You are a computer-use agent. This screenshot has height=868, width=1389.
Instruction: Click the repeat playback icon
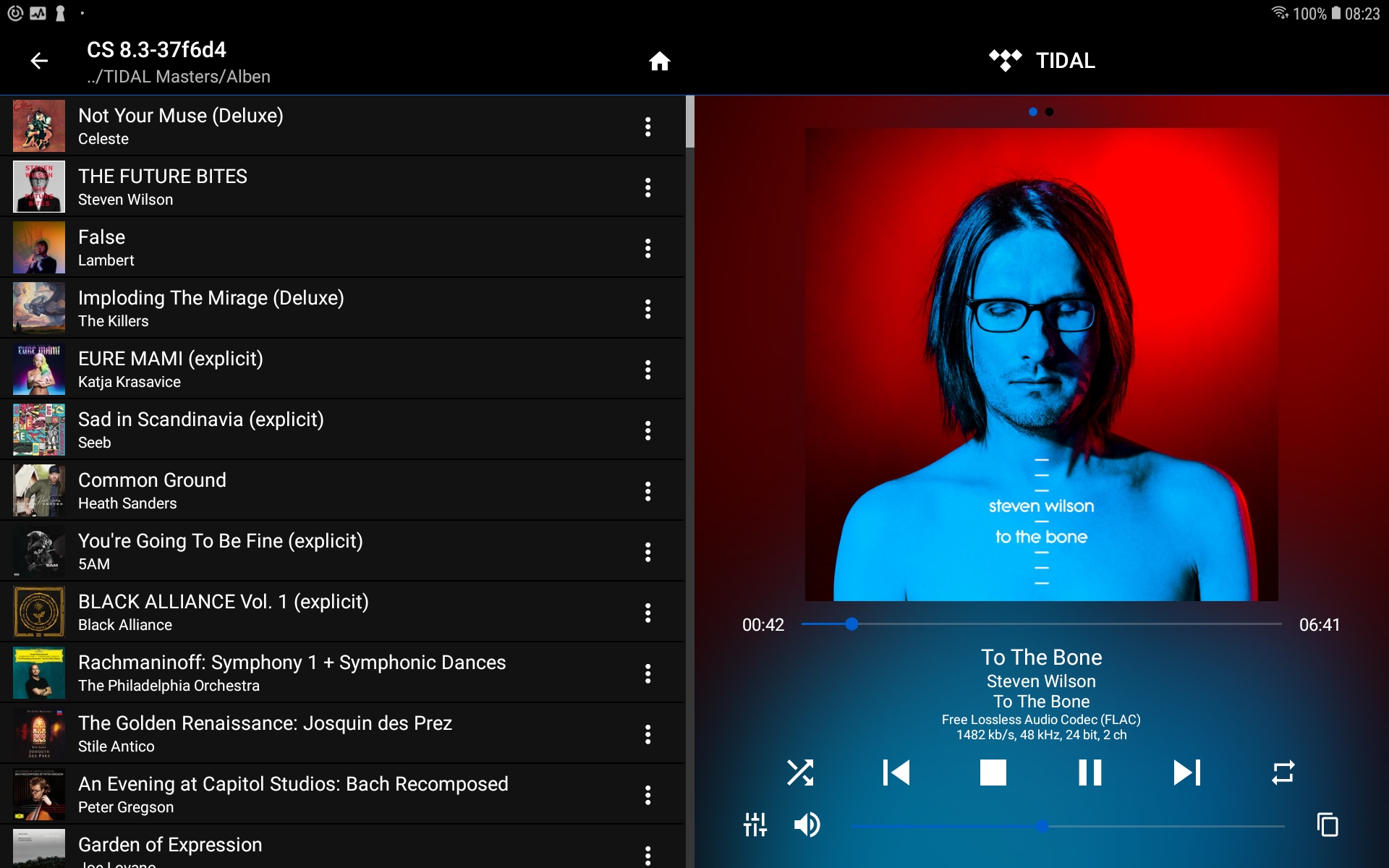1283,771
